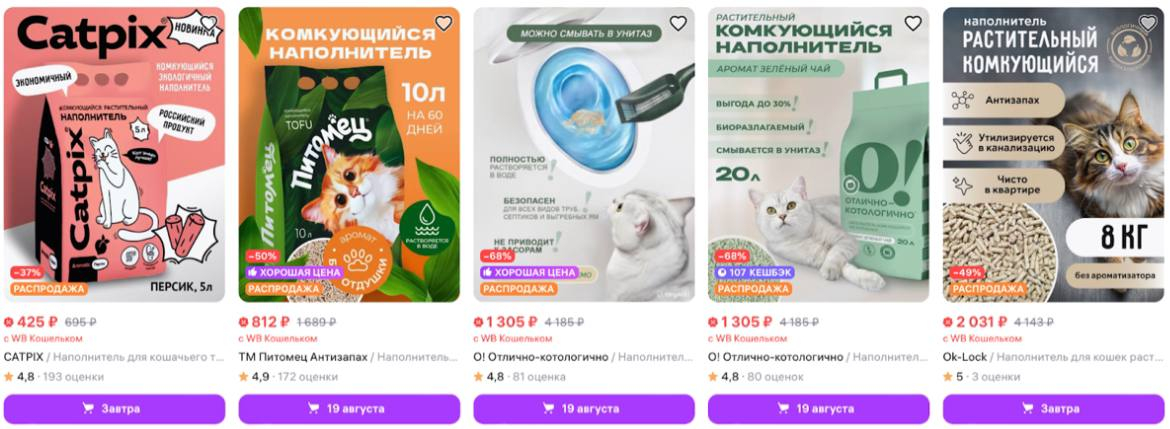Click wallet icon beside 812 ₽ price

coord(243,322)
